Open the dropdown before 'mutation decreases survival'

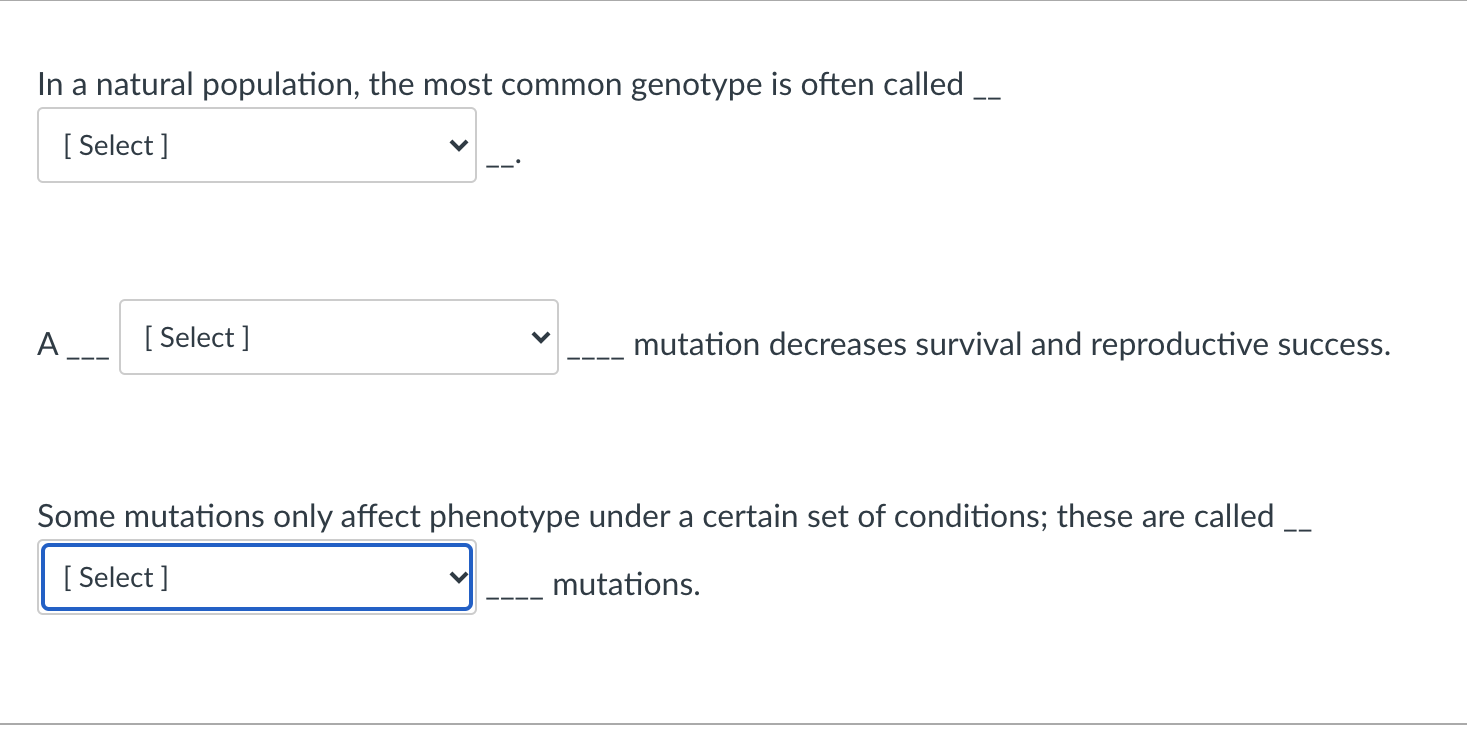[338, 337]
